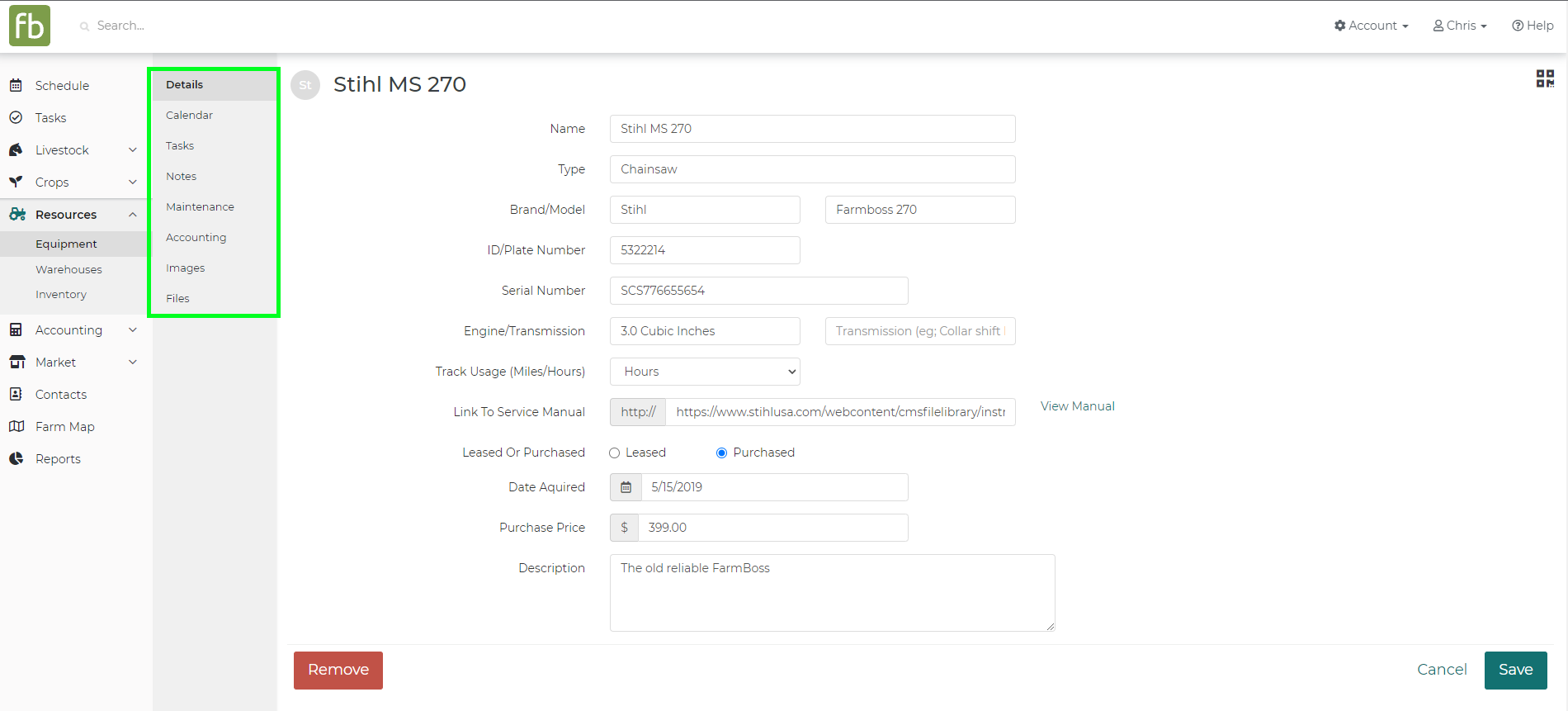Click the search magnifier icon
1568x711 pixels.
click(x=84, y=26)
